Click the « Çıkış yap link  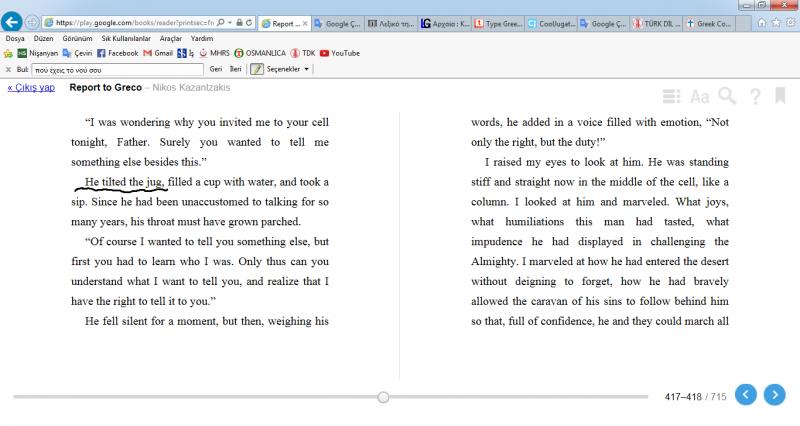(x=31, y=87)
